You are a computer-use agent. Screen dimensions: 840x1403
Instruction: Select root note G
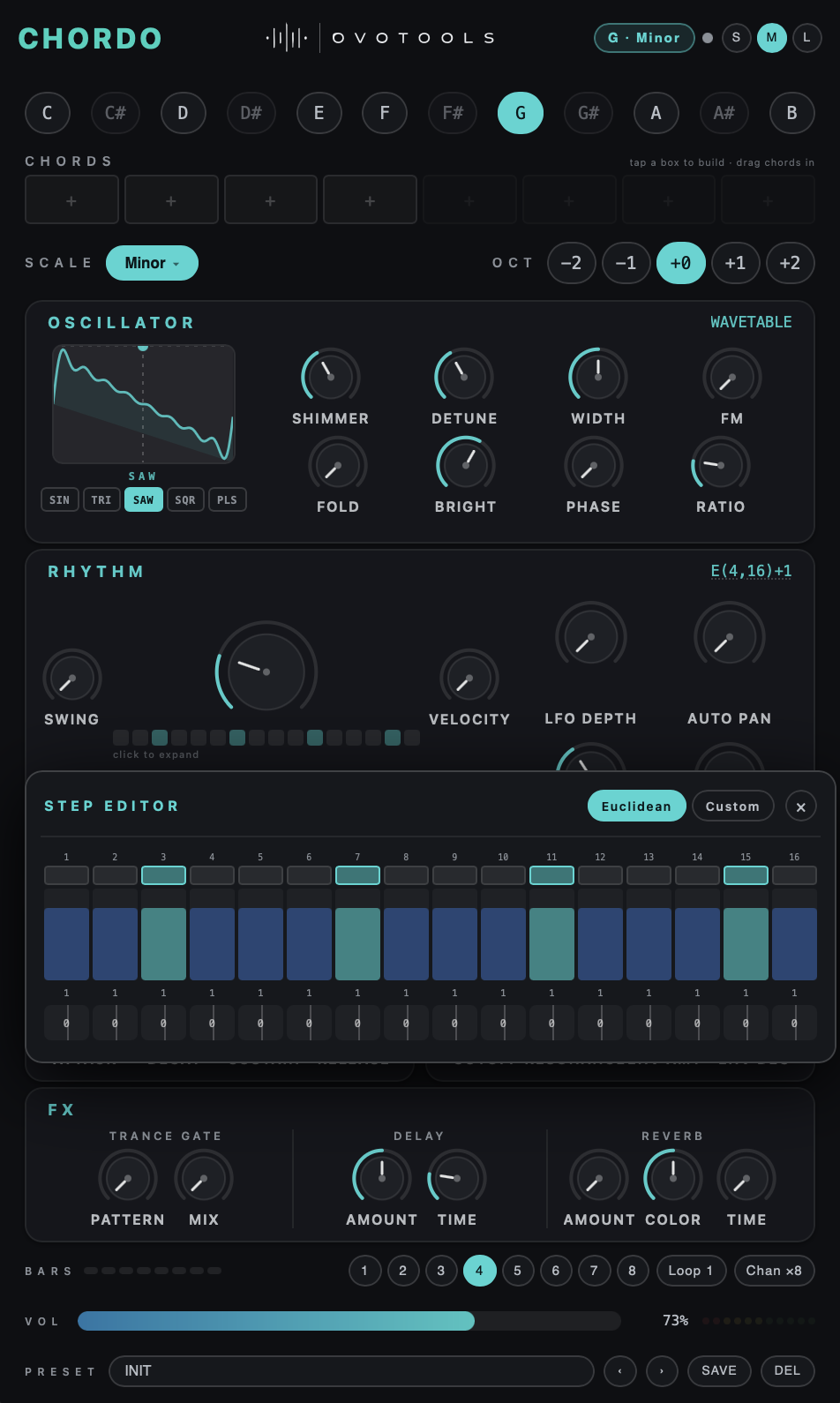click(521, 113)
